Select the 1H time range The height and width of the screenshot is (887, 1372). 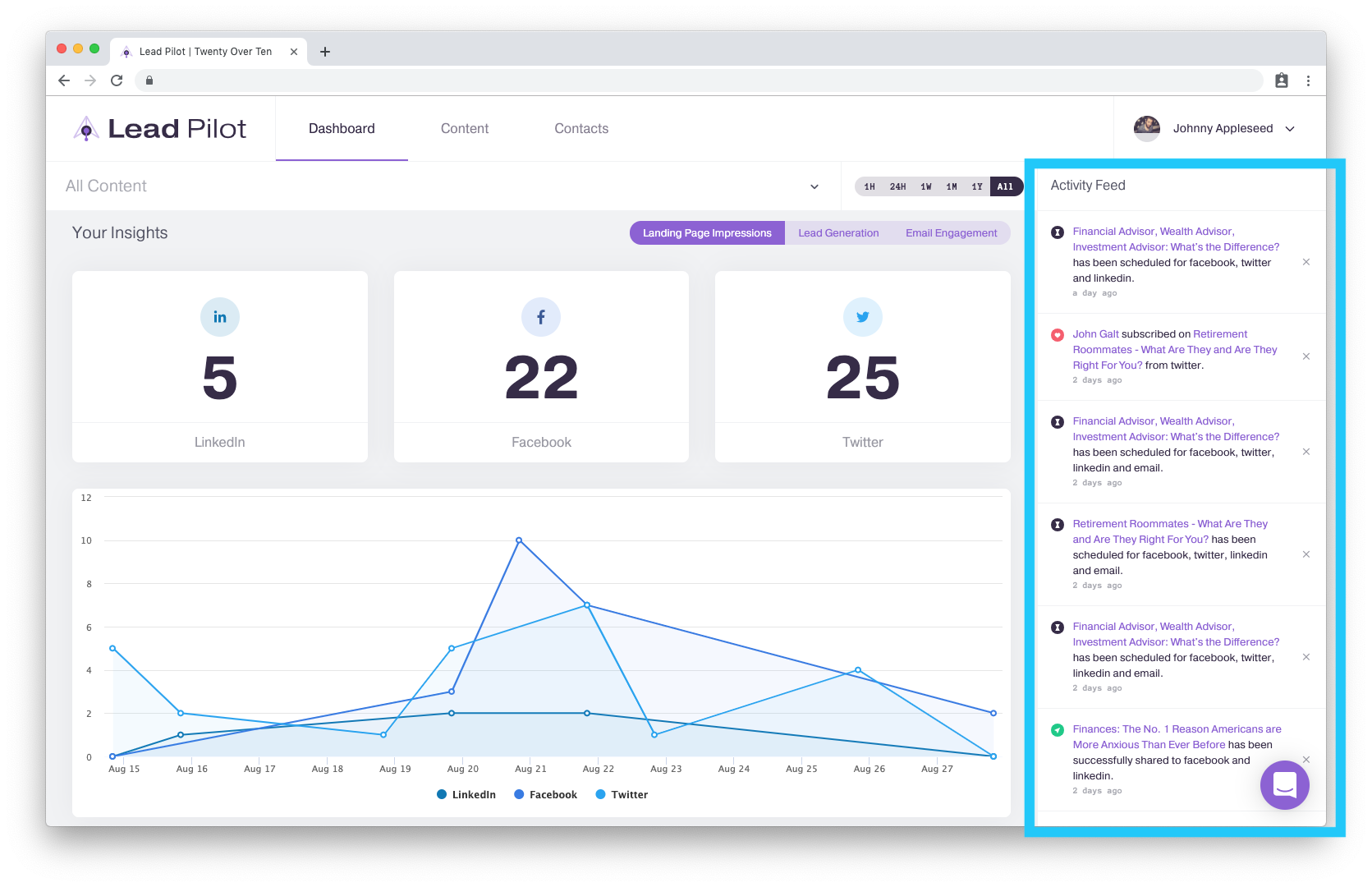870,186
